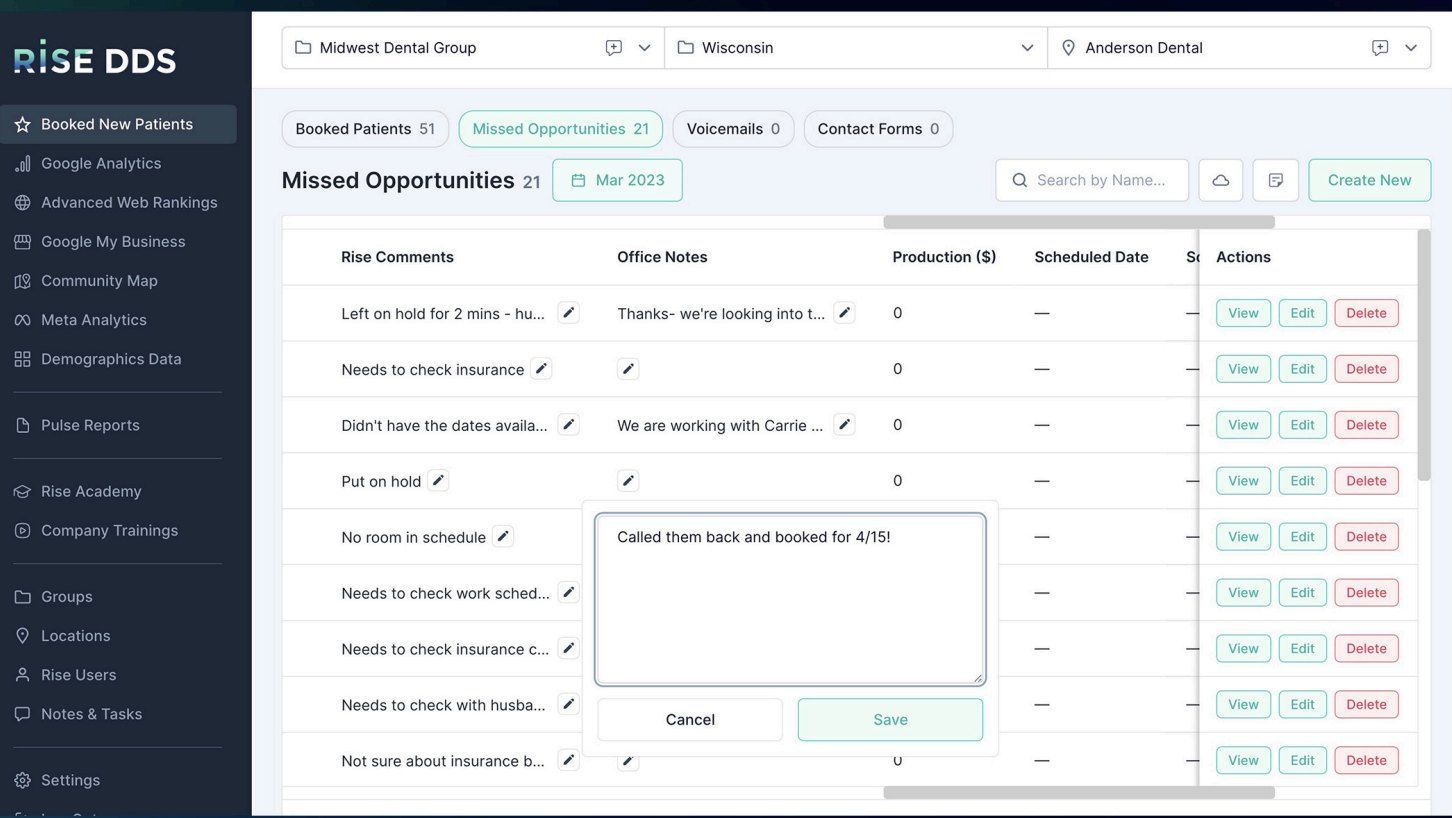
Task: Edit 'Needs to check work sched...' comment
Action: [568, 593]
